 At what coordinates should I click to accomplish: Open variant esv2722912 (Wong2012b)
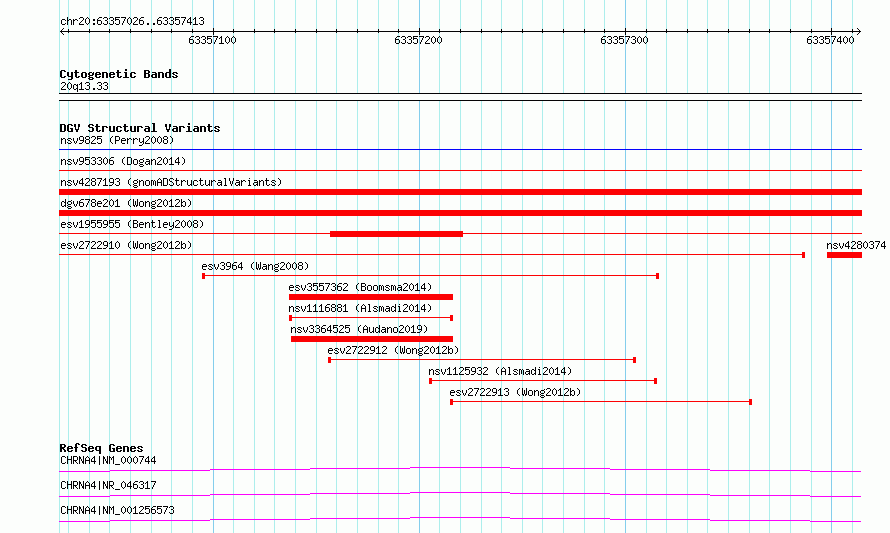tap(393, 350)
